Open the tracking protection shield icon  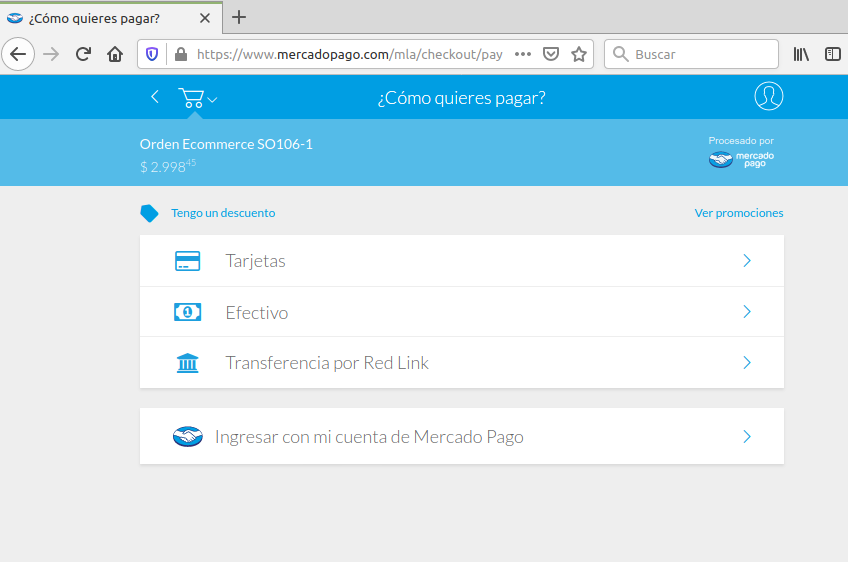tap(152, 54)
